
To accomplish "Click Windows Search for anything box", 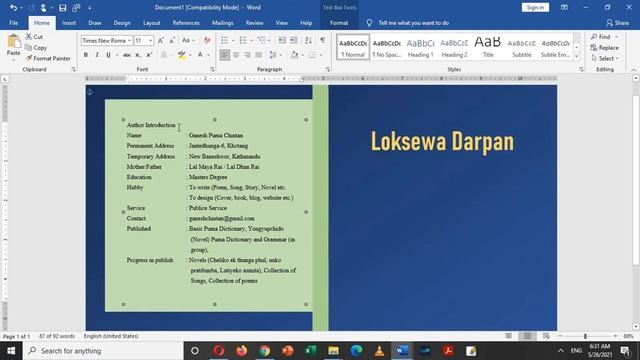I will point(103,351).
